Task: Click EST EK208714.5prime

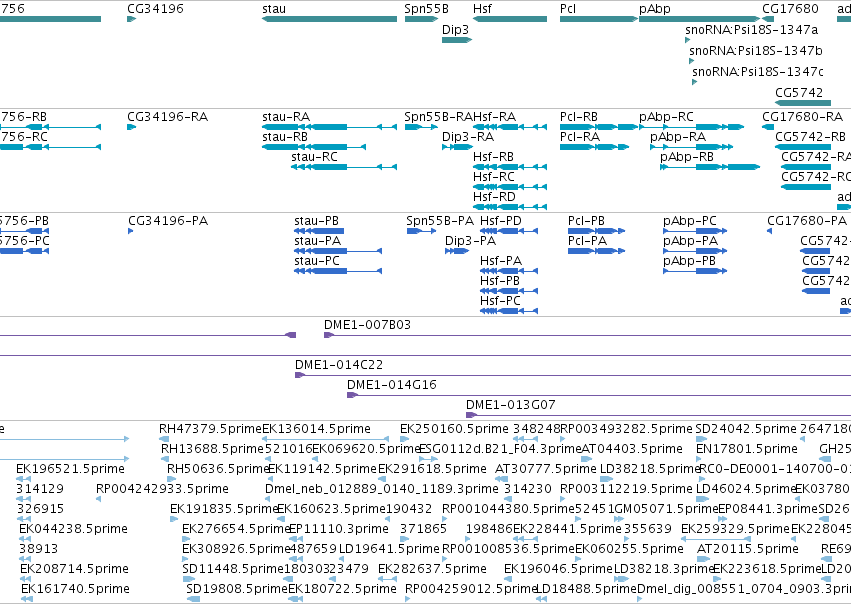Action: pyautogui.click(x=74, y=570)
